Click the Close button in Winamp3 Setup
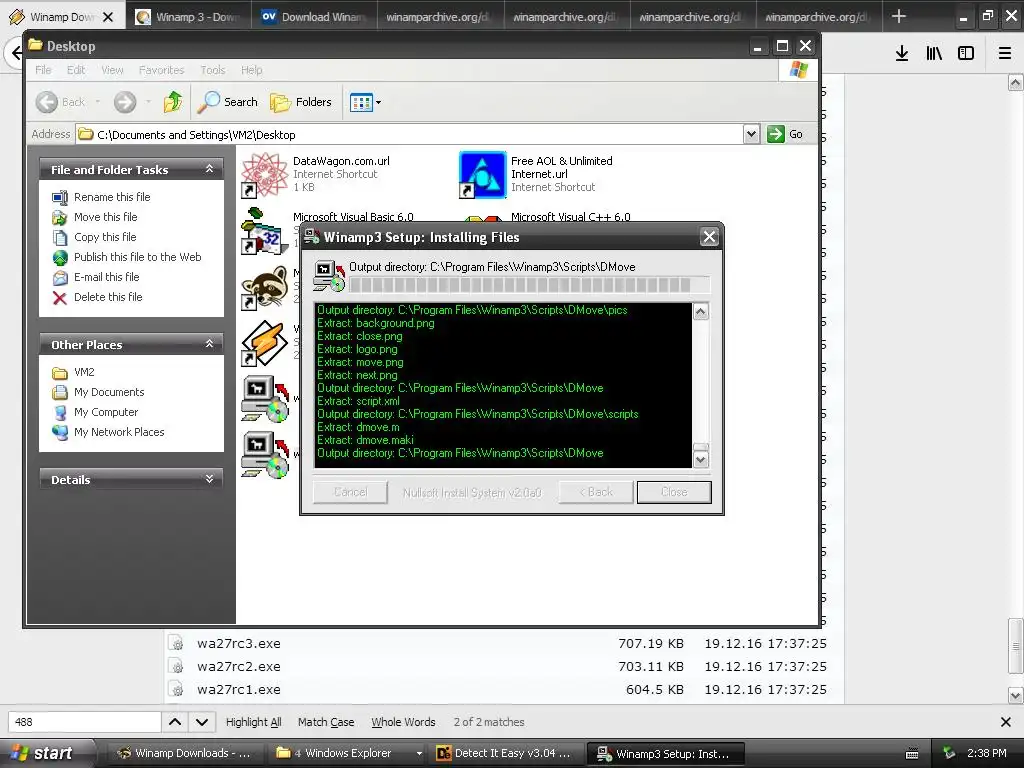The image size is (1024, 768). (674, 492)
